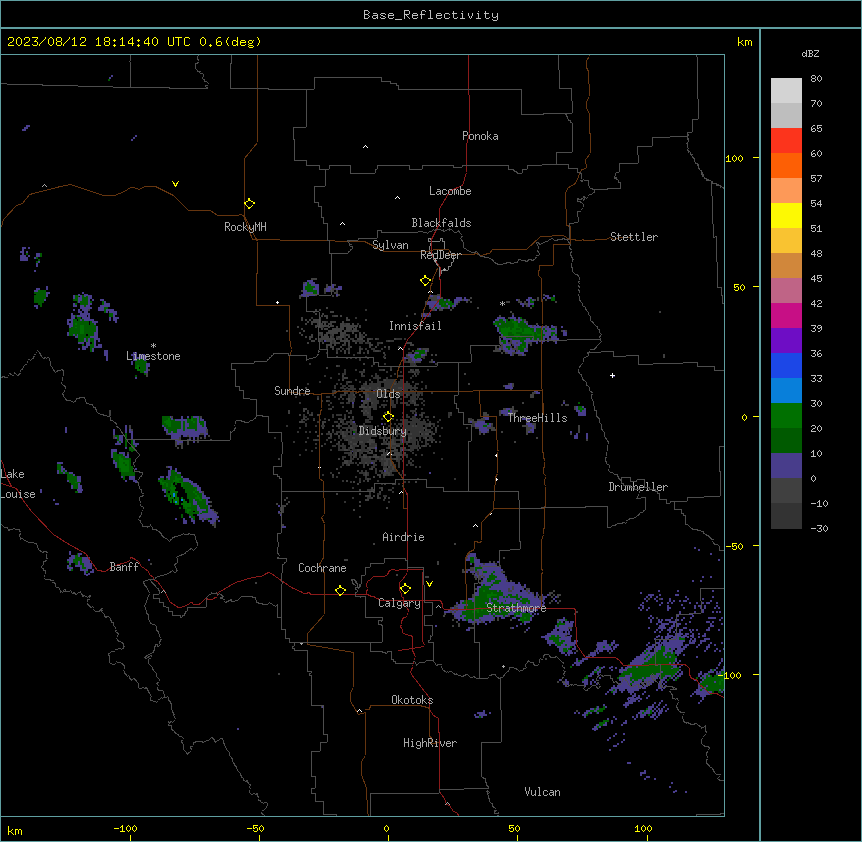Click the white plus marker north of Drumheller
Screen dimensions: 862x842
tap(612, 375)
